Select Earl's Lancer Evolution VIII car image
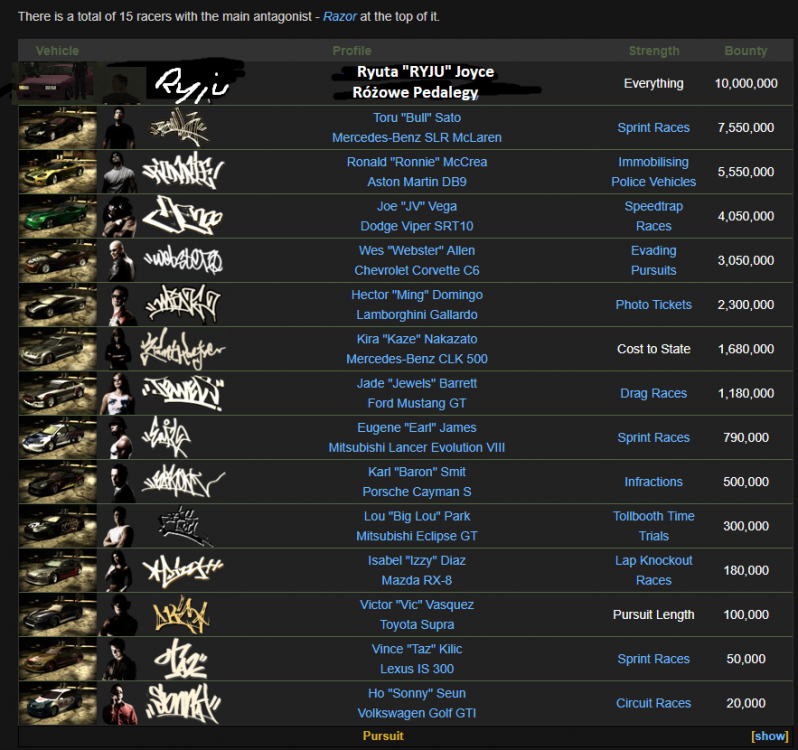The image size is (798, 750). 58,438
